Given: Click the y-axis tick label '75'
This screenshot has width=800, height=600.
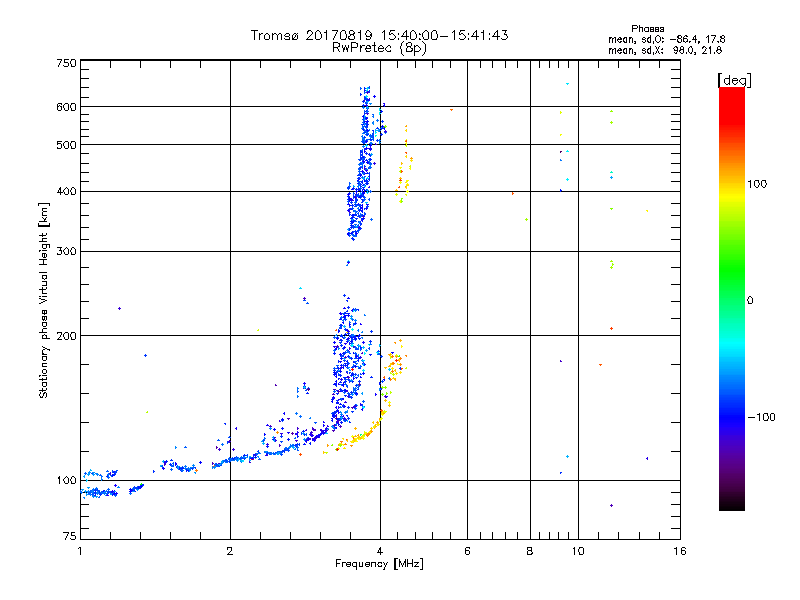Looking at the screenshot, I should pyautogui.click(x=70, y=536).
